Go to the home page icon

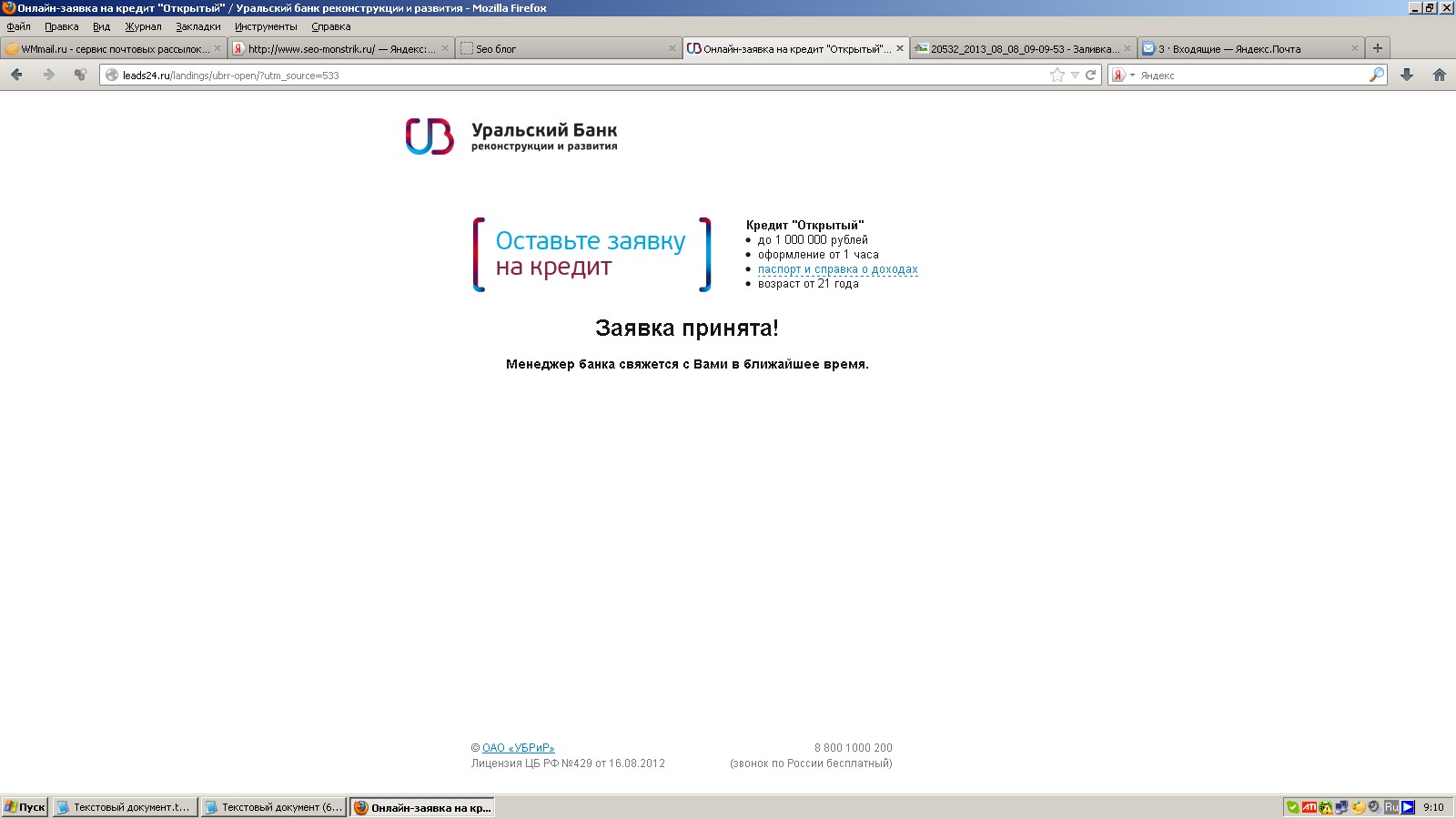pyautogui.click(x=1440, y=75)
